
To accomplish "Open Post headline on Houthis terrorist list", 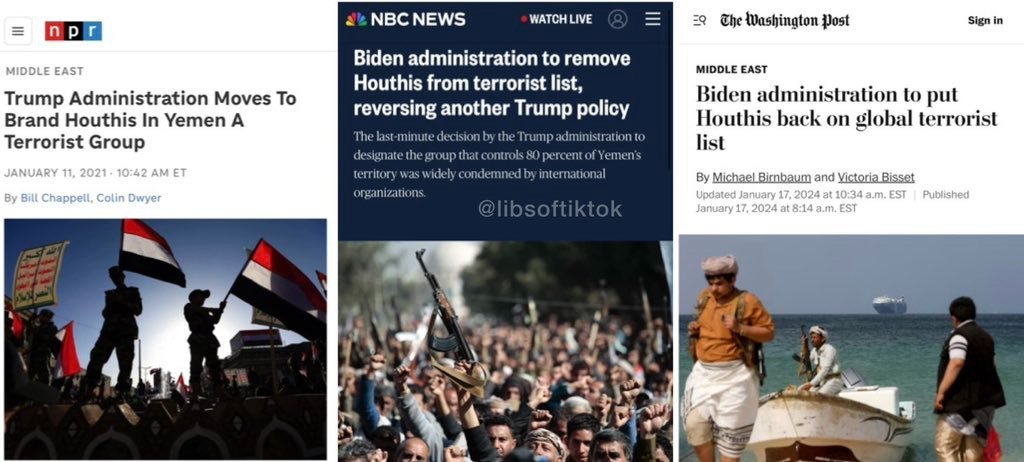I will pyautogui.click(x=846, y=118).
